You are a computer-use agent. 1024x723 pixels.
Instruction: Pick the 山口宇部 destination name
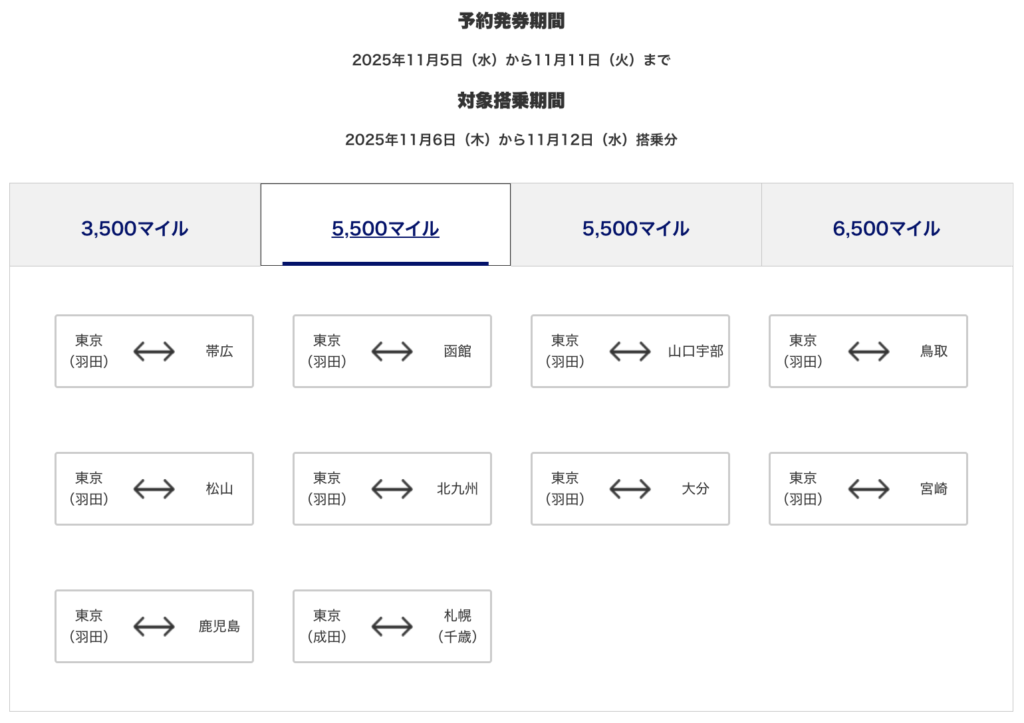(695, 351)
